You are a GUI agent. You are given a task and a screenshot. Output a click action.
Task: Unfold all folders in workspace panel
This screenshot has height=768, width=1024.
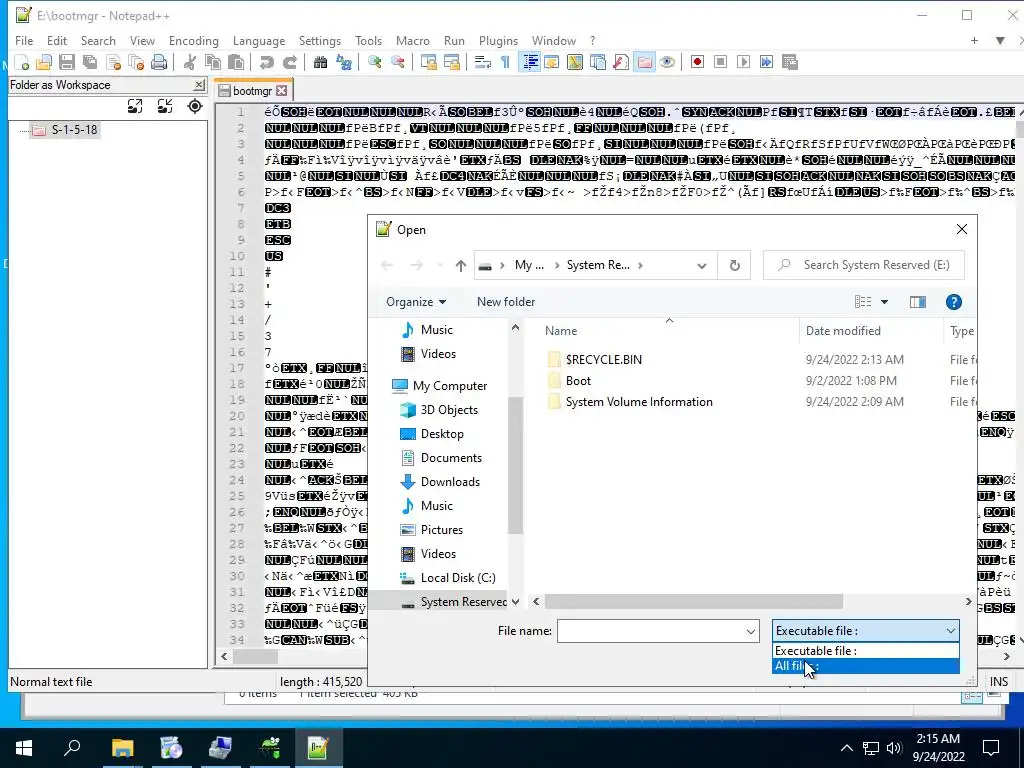[135, 106]
